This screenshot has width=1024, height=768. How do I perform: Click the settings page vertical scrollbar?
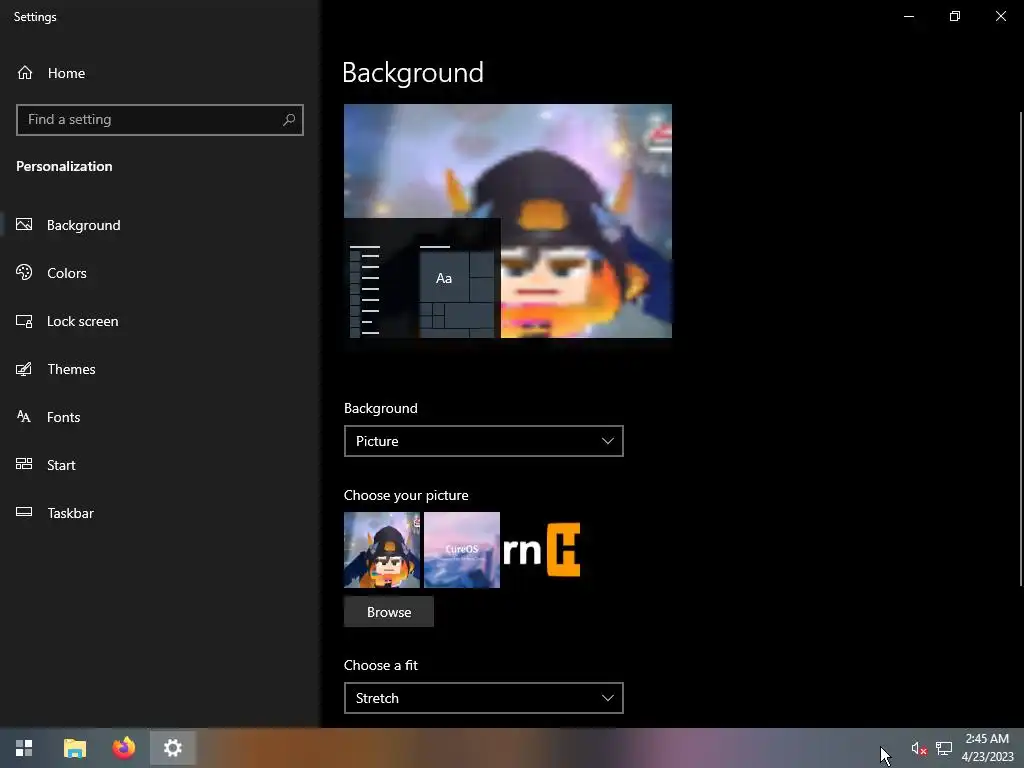click(x=1021, y=349)
